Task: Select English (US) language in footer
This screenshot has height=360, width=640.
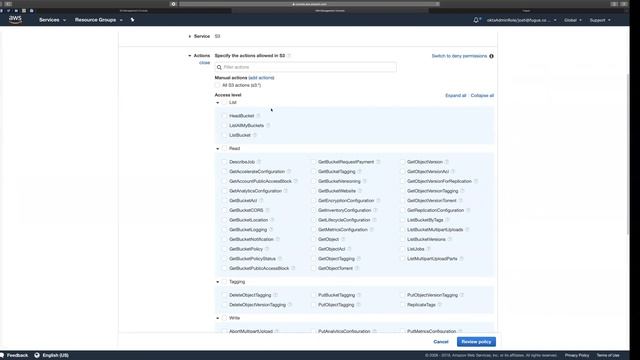Action: point(56,355)
